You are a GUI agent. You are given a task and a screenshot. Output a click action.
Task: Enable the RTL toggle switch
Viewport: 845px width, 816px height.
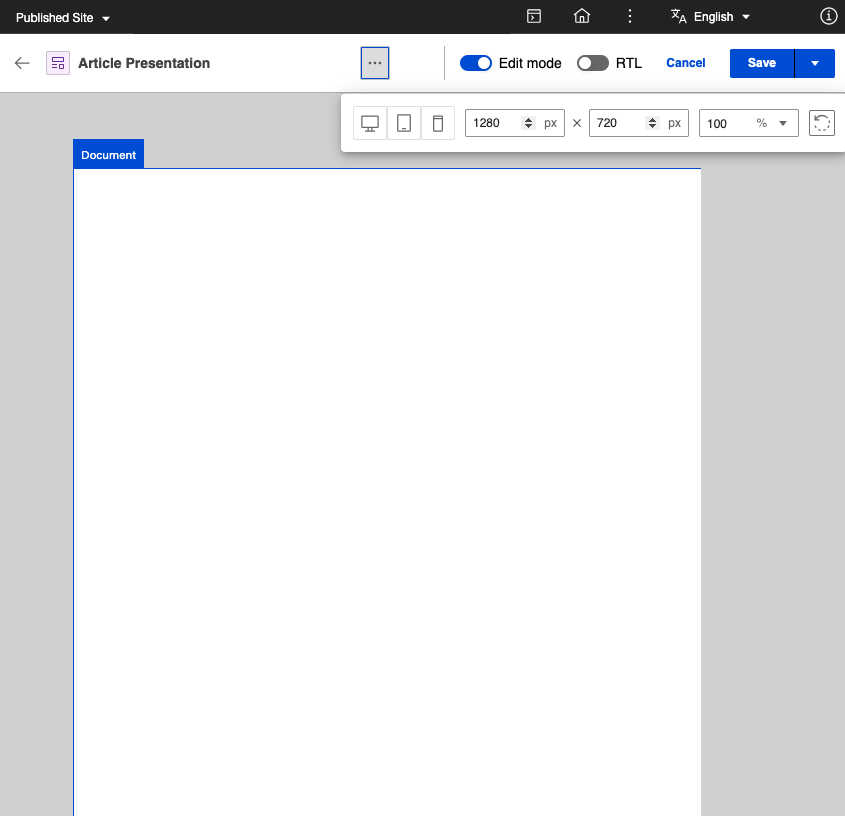click(x=592, y=63)
